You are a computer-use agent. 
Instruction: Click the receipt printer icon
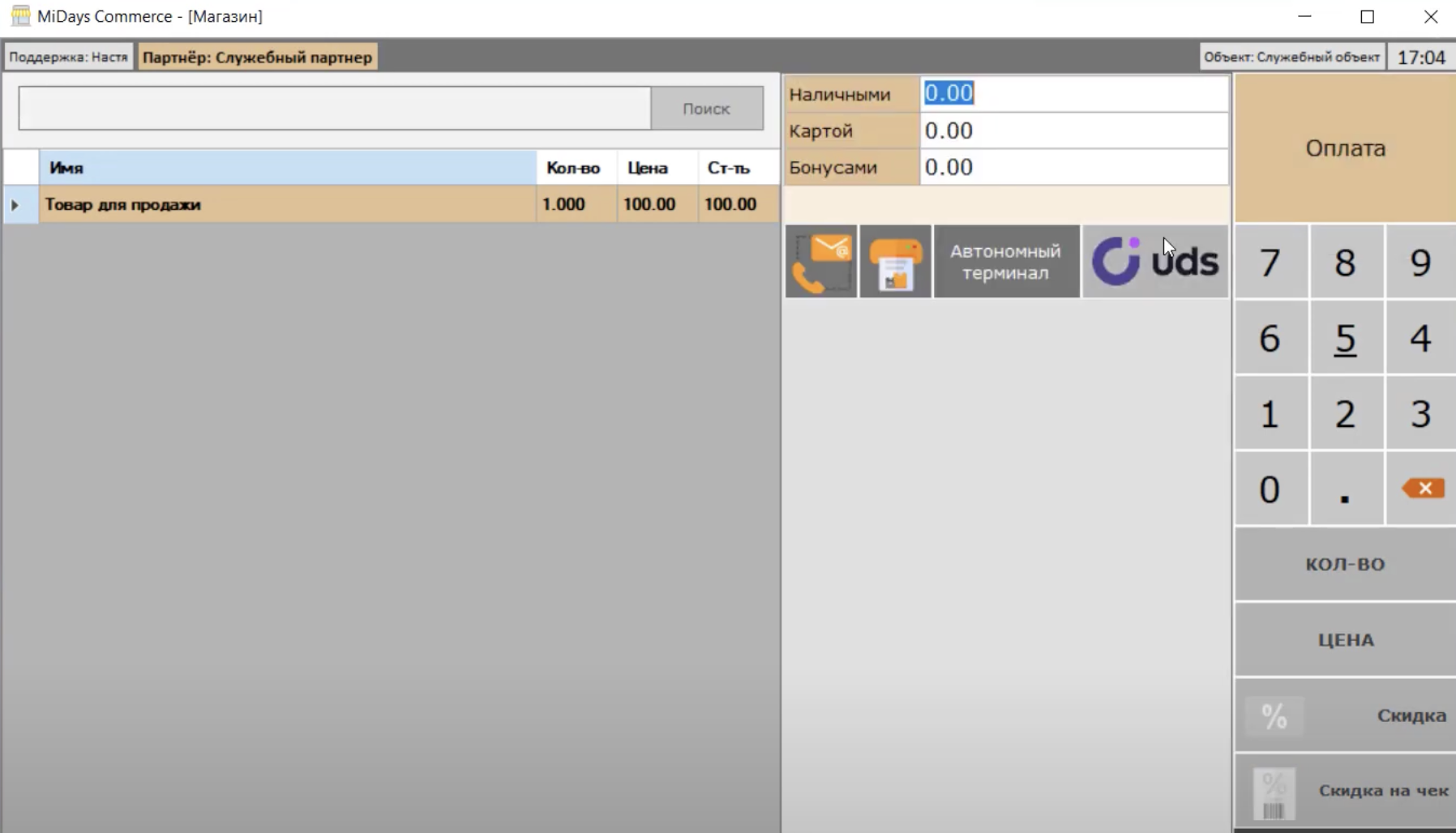point(896,262)
